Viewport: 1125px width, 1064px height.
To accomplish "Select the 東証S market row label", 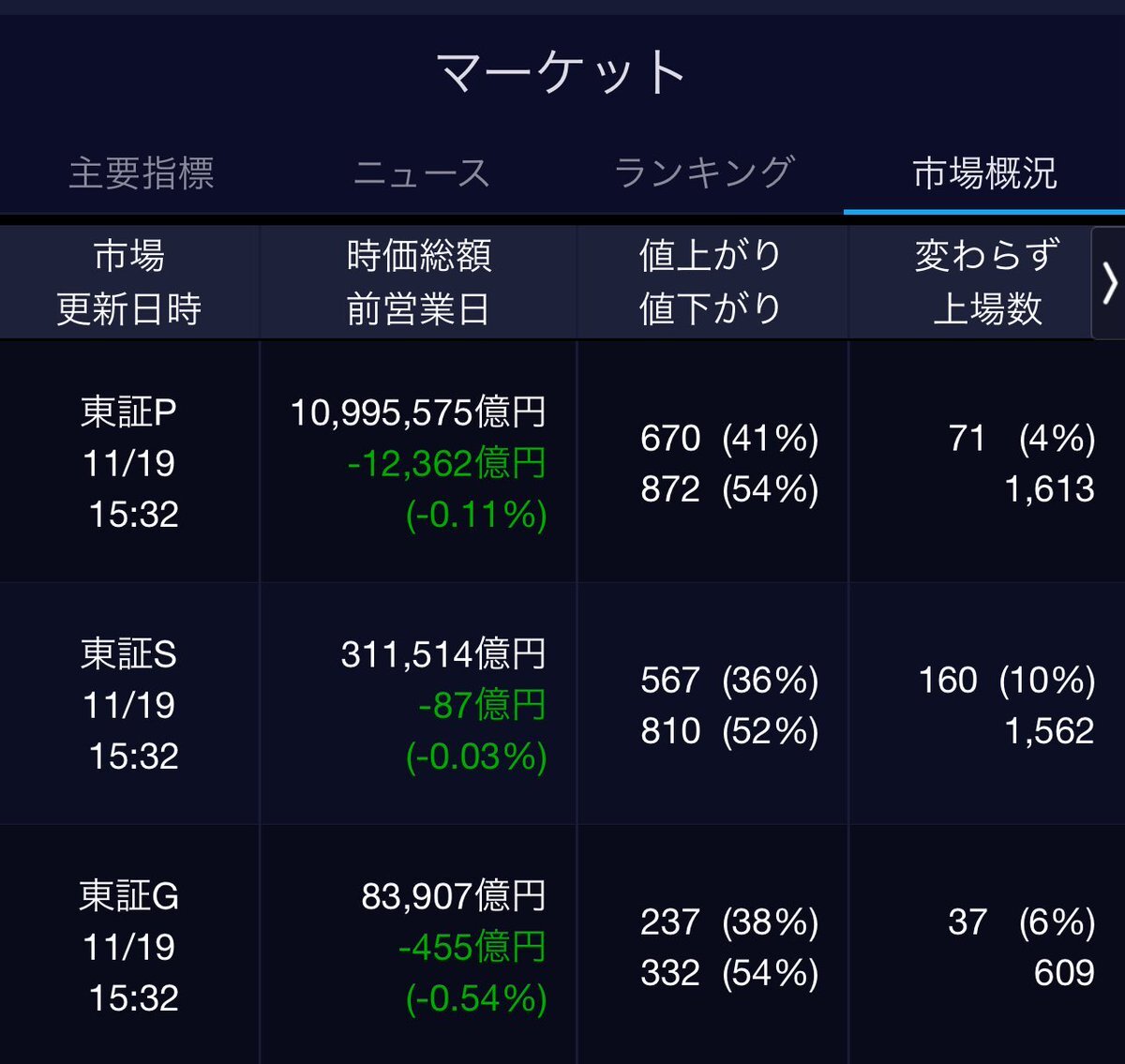I will click(x=129, y=653).
